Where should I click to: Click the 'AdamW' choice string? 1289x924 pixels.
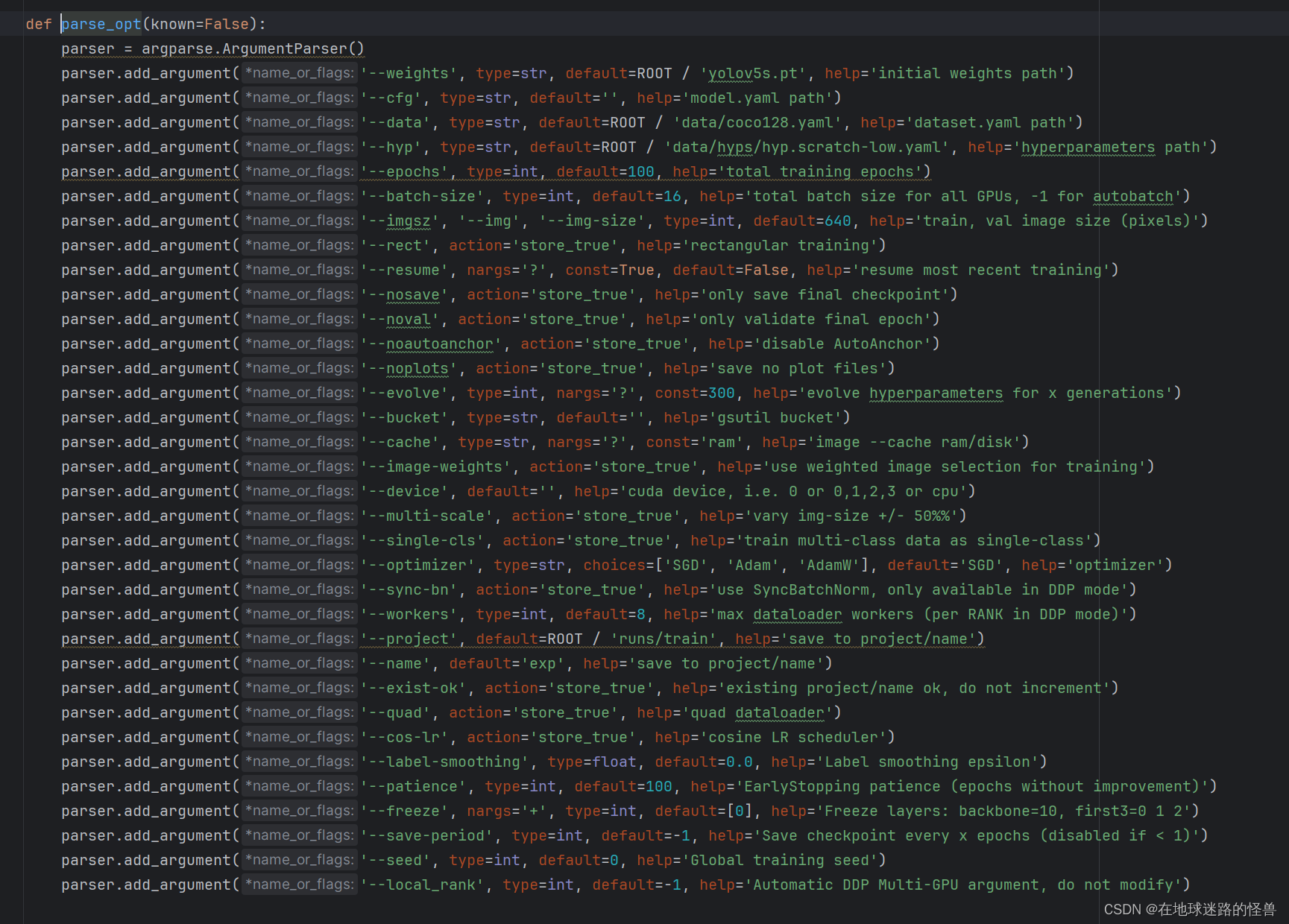pos(830,565)
